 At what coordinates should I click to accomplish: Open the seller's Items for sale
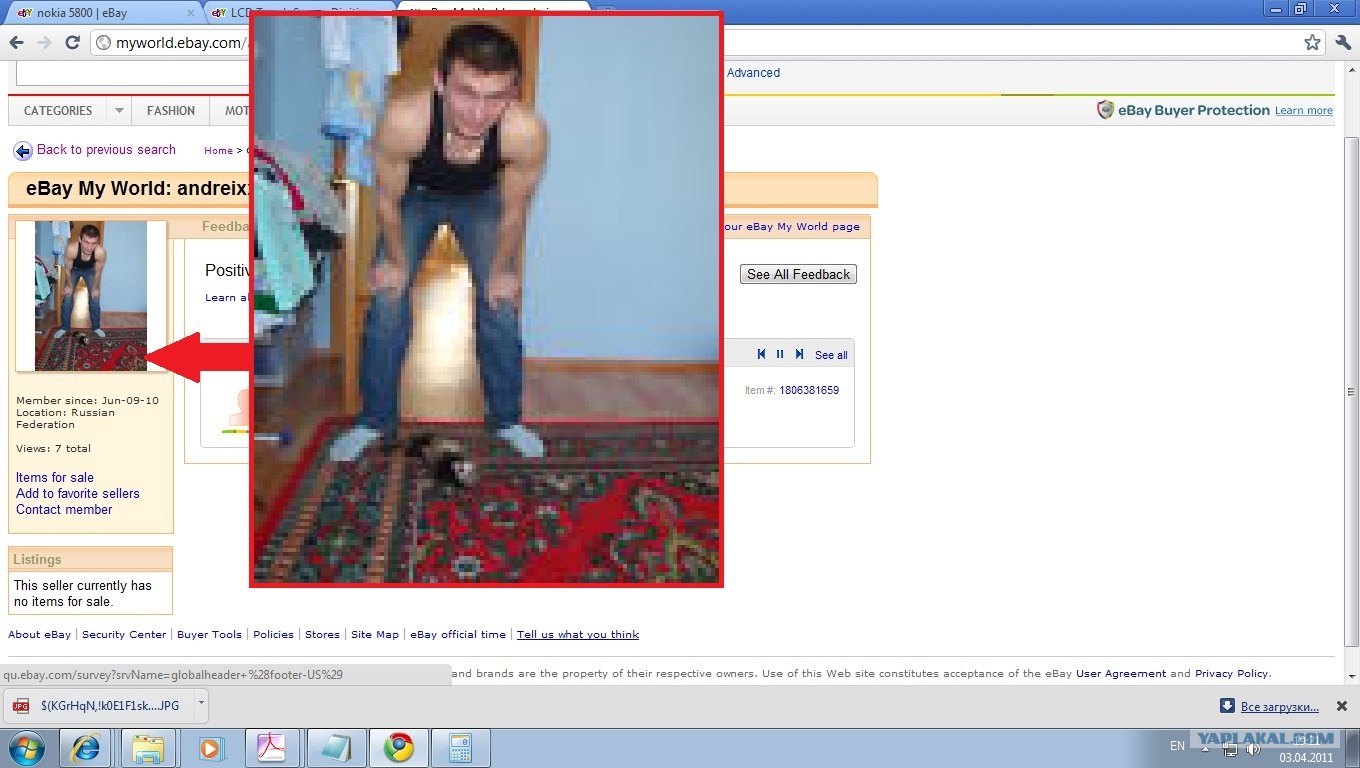pyautogui.click(x=55, y=477)
